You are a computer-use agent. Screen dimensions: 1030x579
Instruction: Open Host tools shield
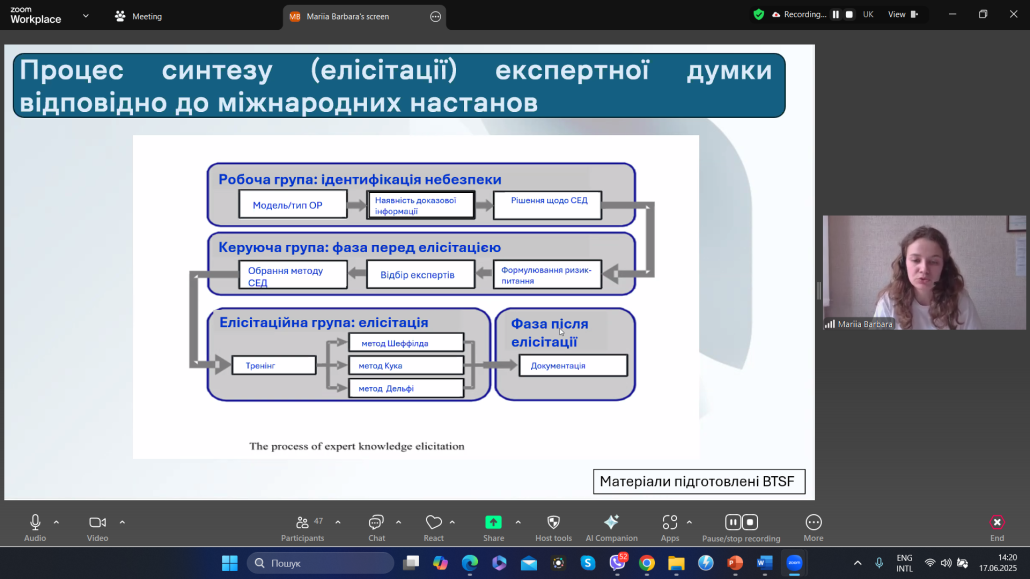553,523
